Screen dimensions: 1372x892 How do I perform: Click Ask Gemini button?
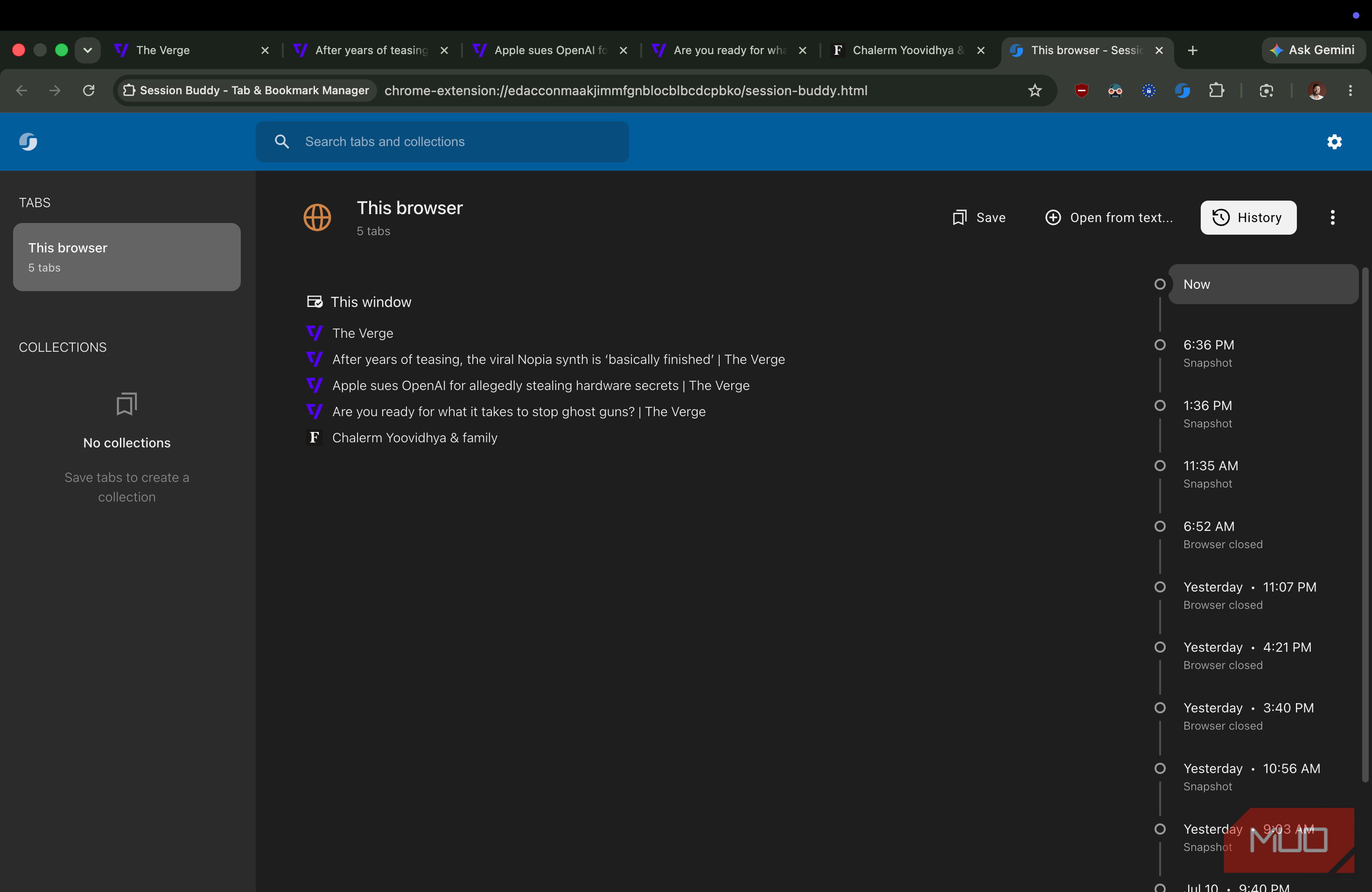(1313, 50)
